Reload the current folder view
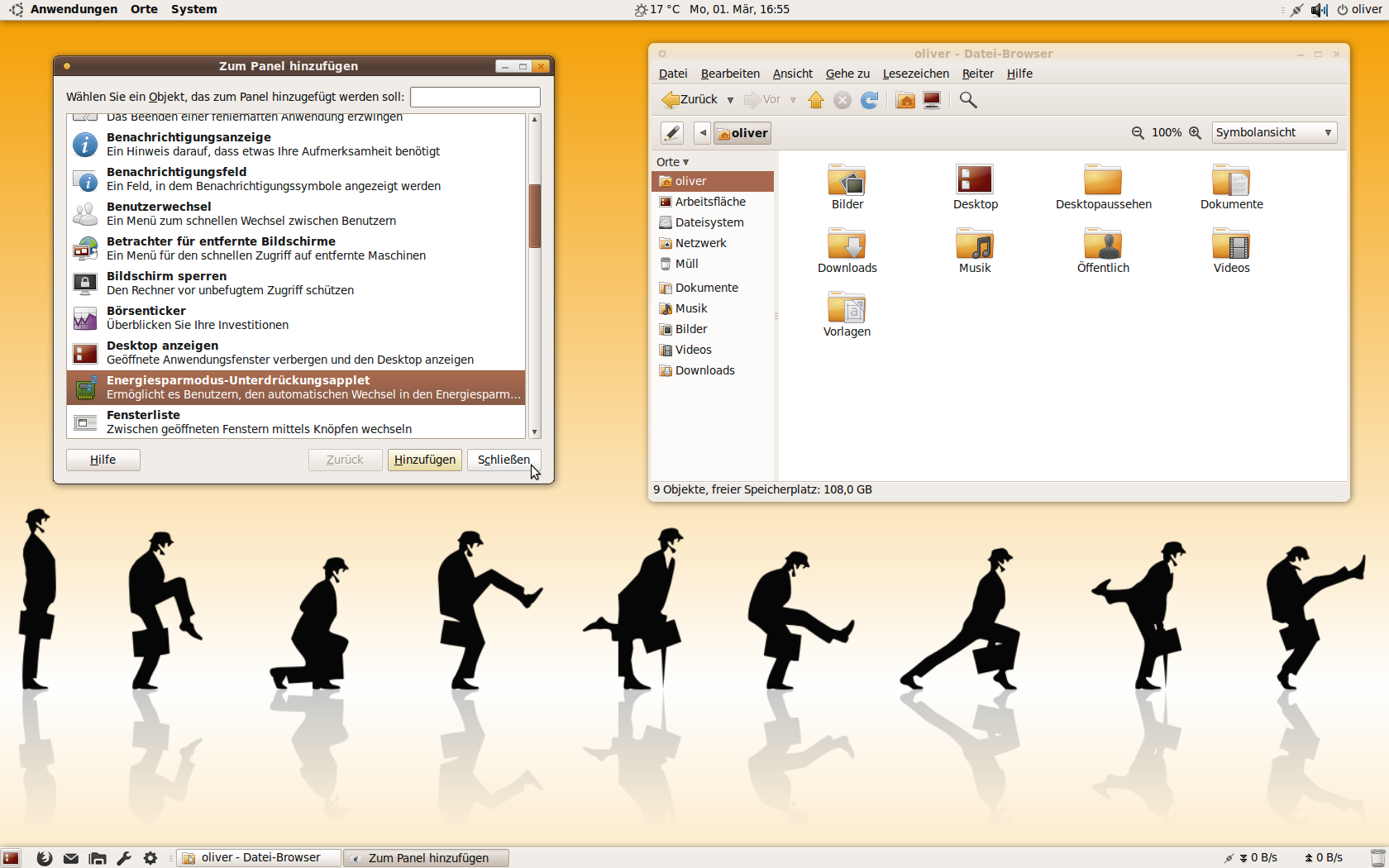 click(869, 100)
